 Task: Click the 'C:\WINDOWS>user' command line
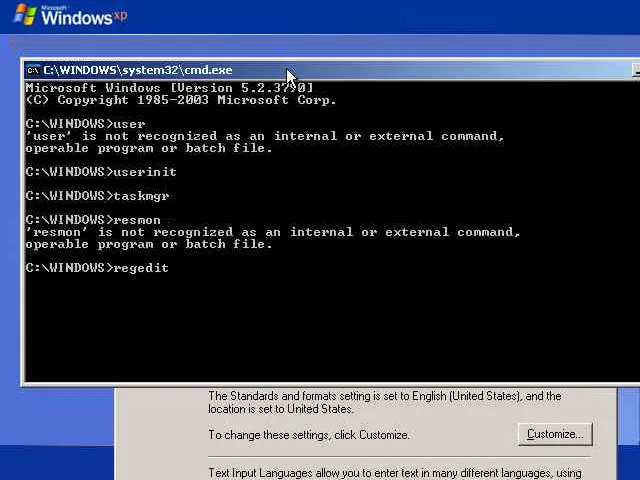pos(85,124)
